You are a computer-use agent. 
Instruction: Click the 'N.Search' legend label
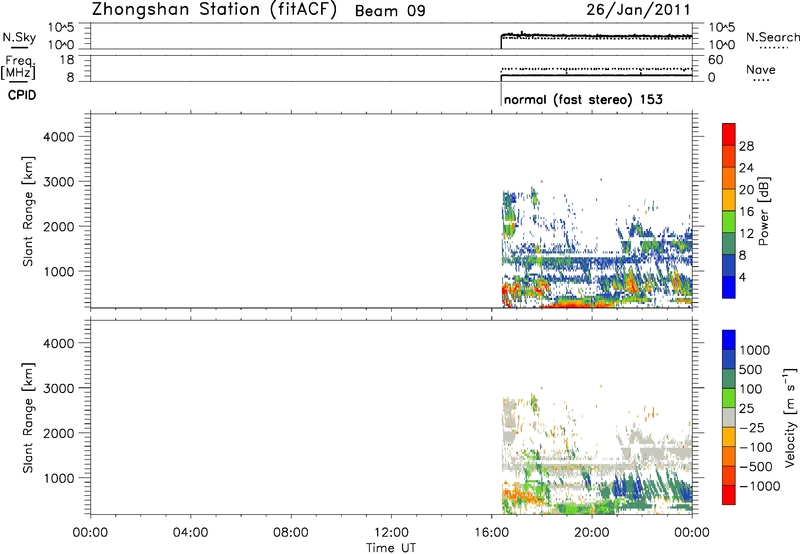(x=772, y=37)
